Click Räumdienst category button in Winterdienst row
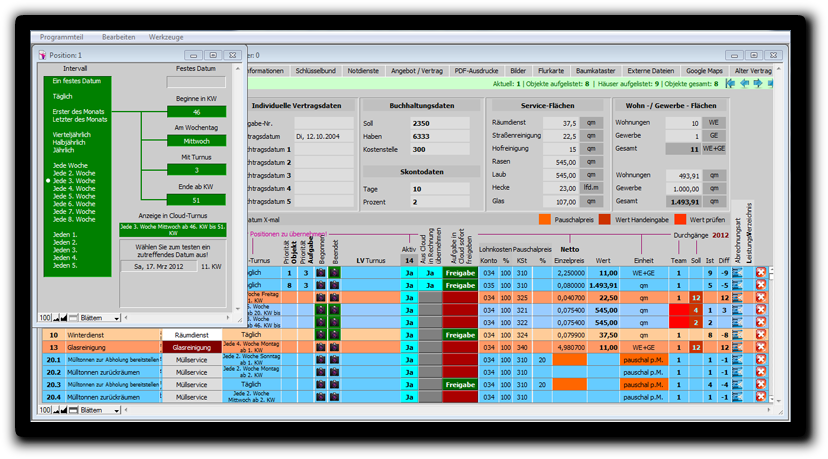The height and width of the screenshot is (459, 828). [x=191, y=335]
